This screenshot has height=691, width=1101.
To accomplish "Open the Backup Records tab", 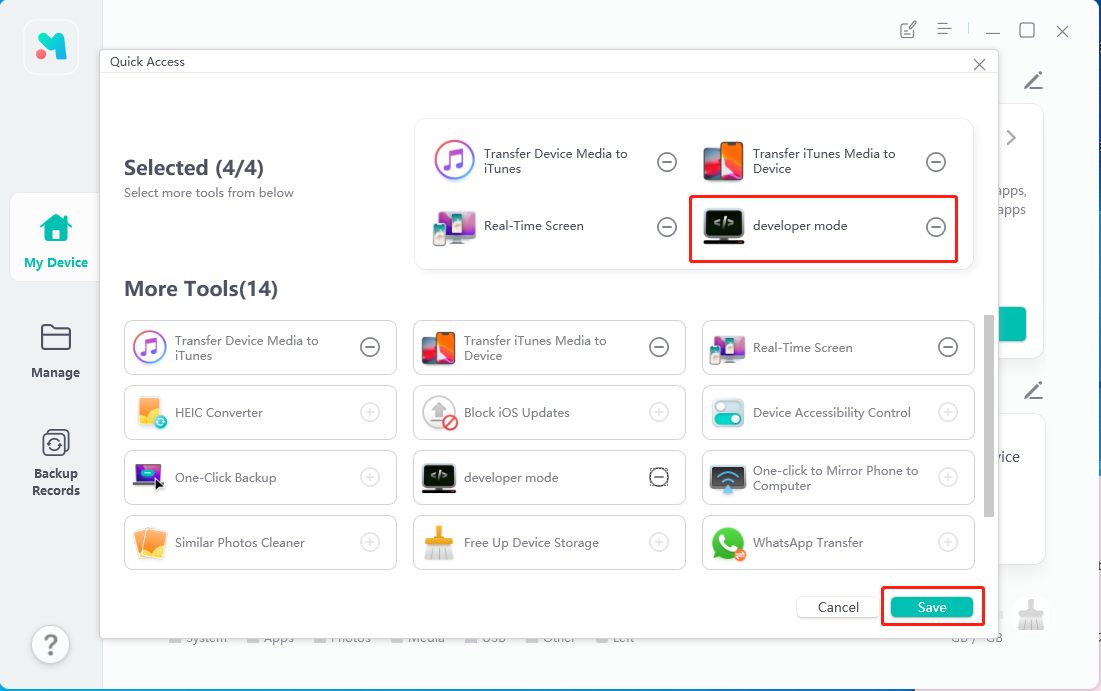I will point(55,463).
